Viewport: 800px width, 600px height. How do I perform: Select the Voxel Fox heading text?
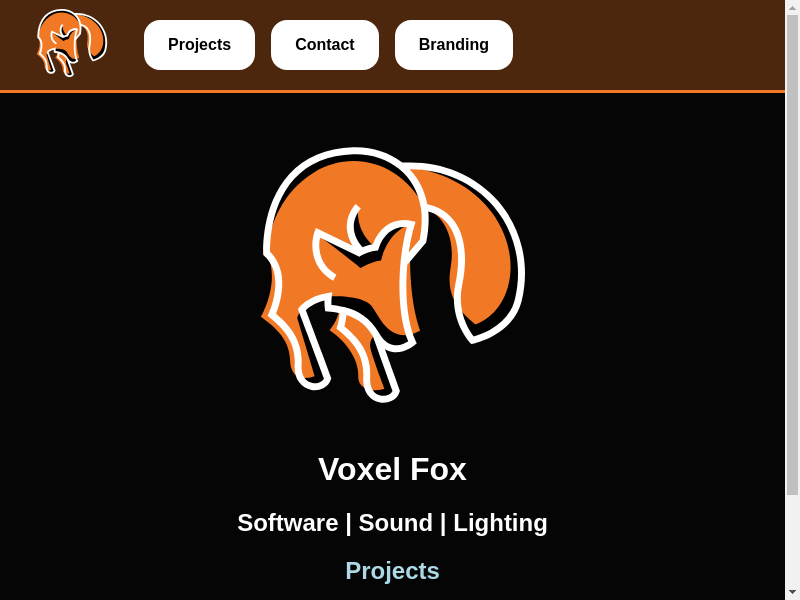pyautogui.click(x=392, y=469)
